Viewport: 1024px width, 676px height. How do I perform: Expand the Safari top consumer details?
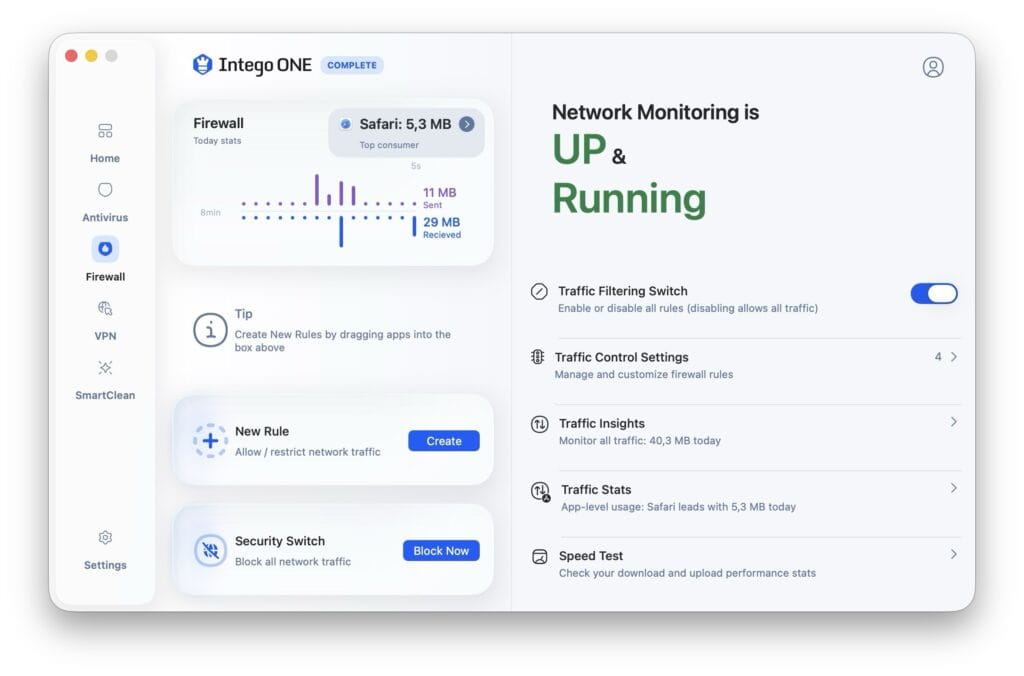468,126
